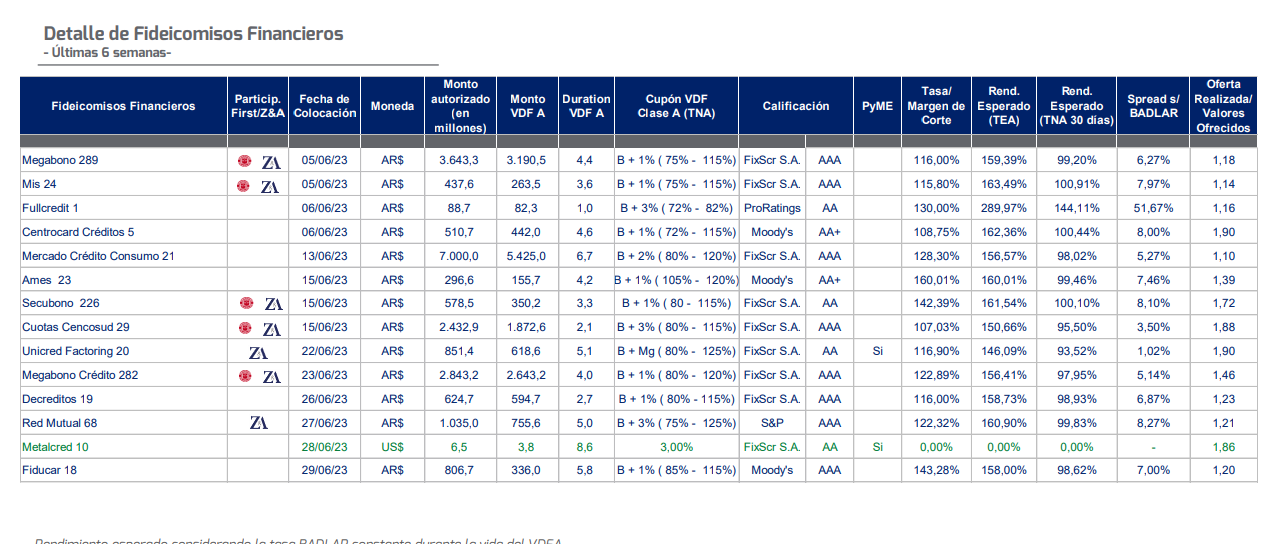Click the red First logo in Mis 24 row
The image size is (1276, 544).
coord(243,185)
